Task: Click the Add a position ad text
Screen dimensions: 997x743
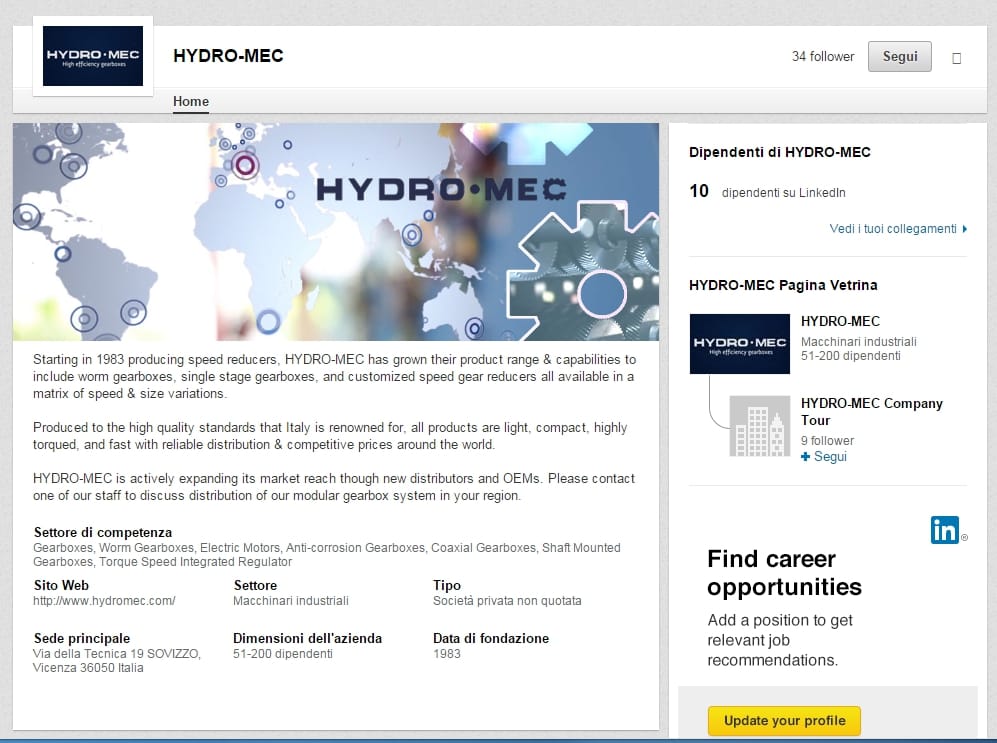Action: [x=780, y=640]
